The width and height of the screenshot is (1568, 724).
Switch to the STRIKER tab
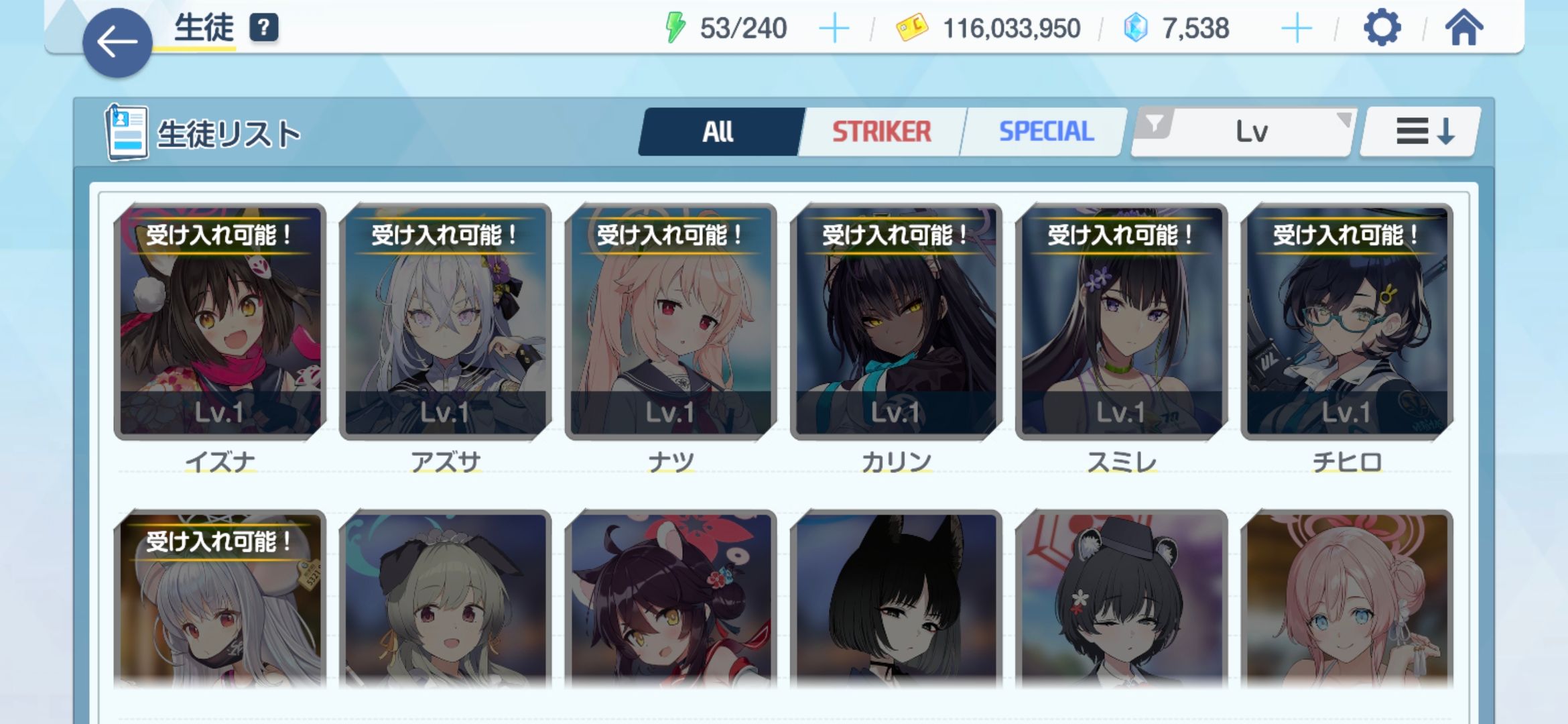click(x=881, y=131)
